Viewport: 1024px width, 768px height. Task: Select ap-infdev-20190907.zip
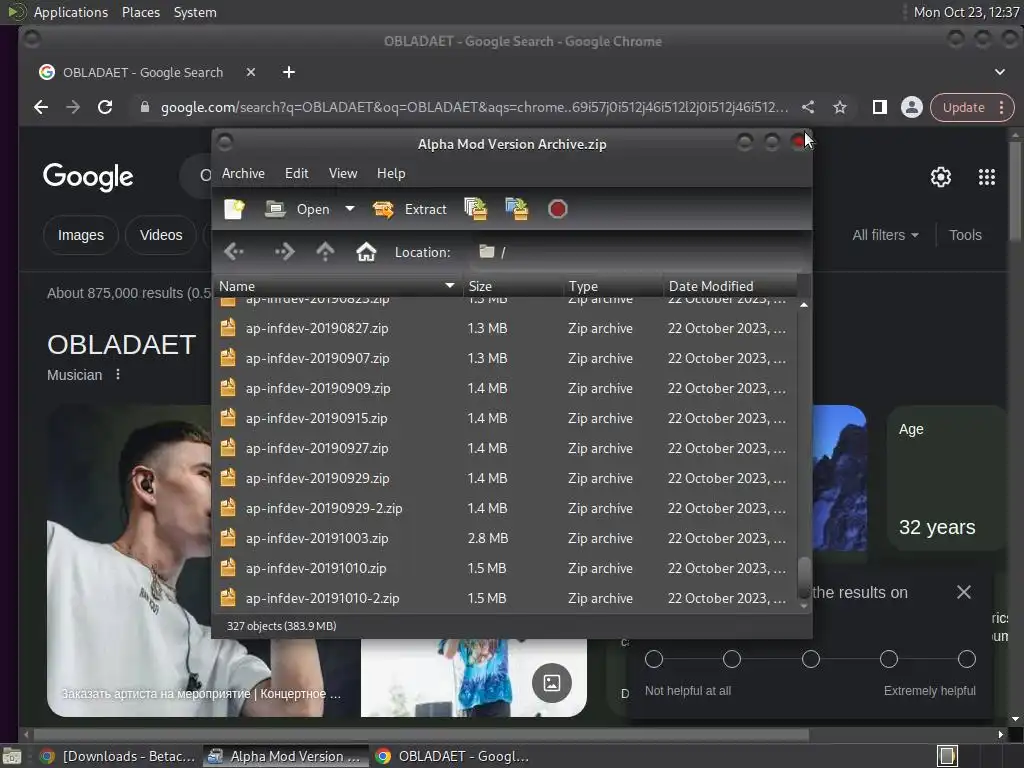(x=505, y=358)
